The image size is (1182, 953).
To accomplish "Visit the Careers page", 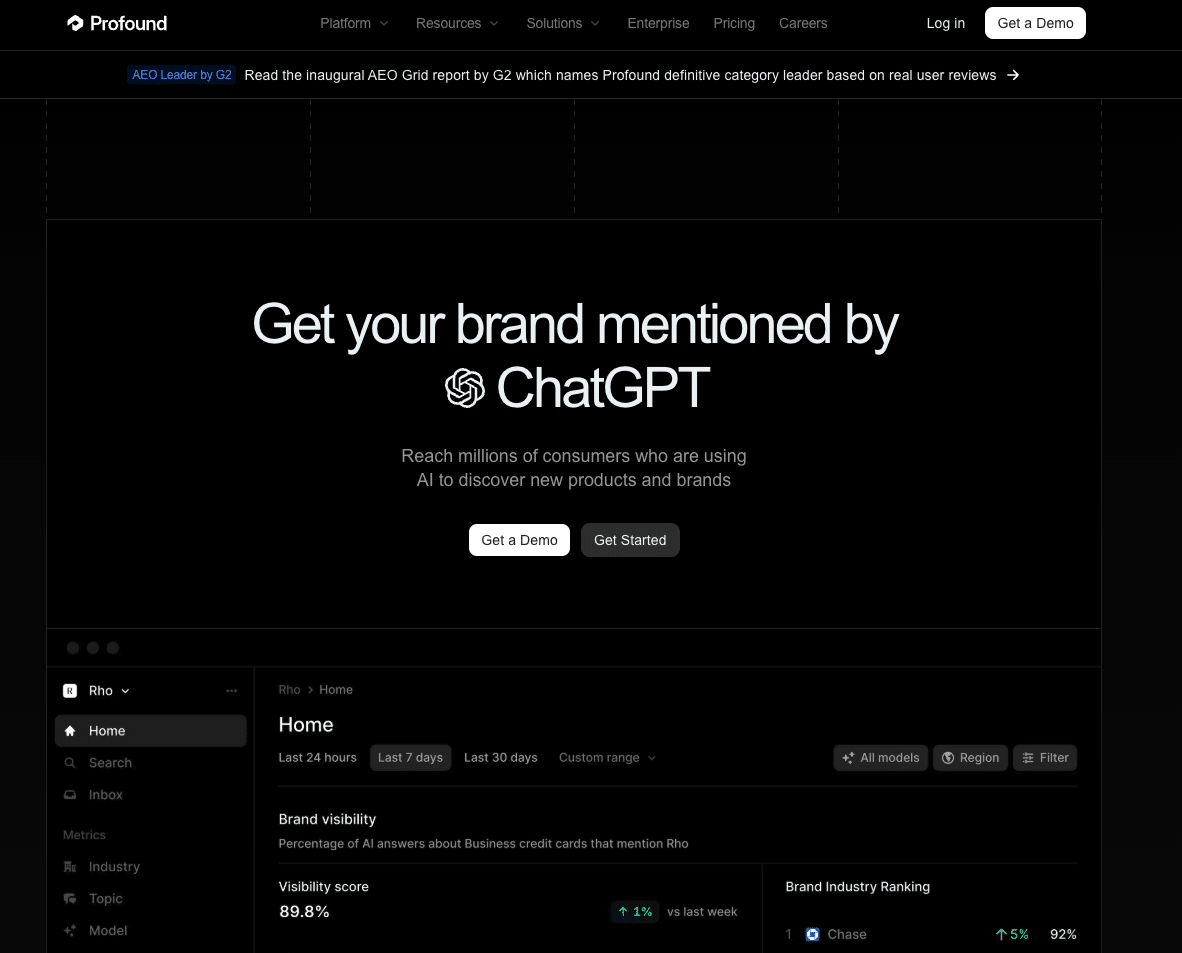I will click(803, 23).
